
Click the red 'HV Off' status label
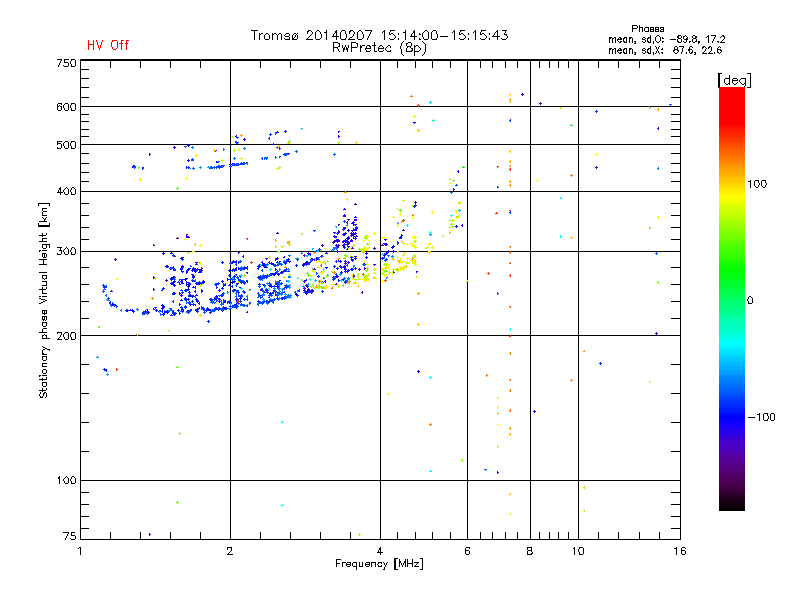point(108,45)
